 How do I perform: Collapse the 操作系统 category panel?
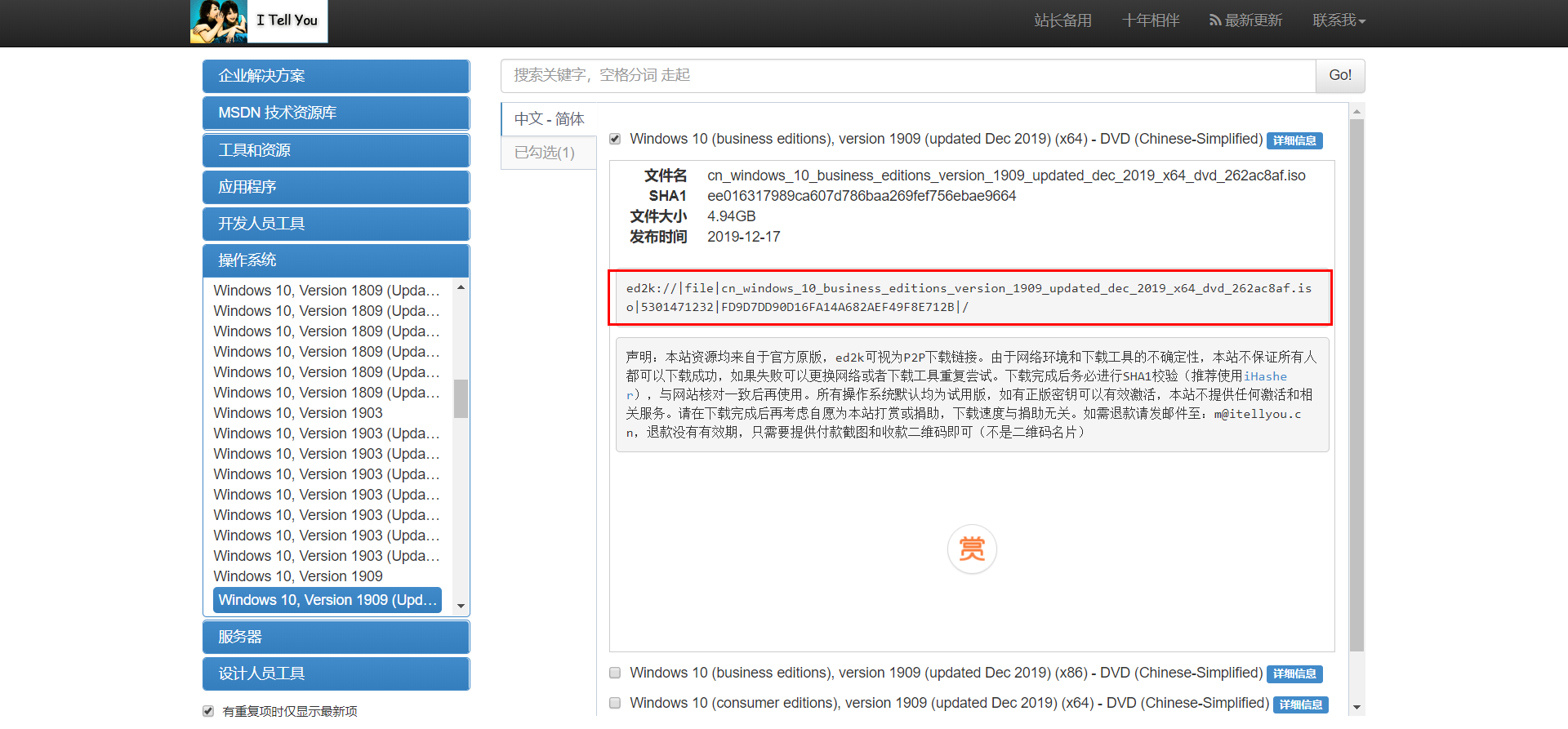[336, 260]
